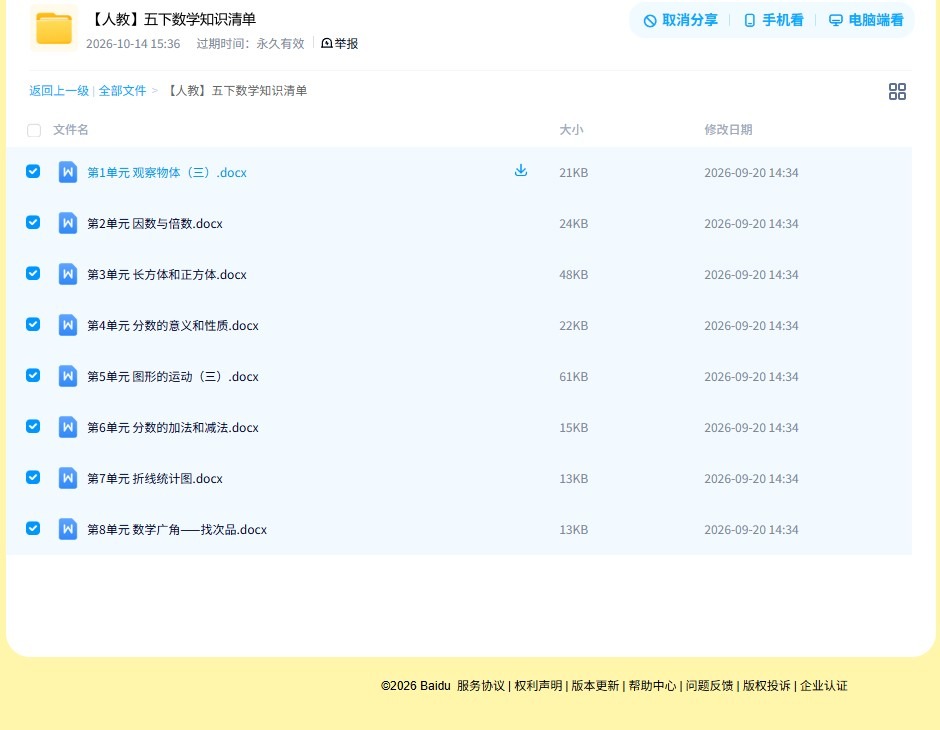This screenshot has height=730, width=940.
Task: Uncheck 第1单元 观察物体（三）.docx checkbox
Action: [x=33, y=171]
